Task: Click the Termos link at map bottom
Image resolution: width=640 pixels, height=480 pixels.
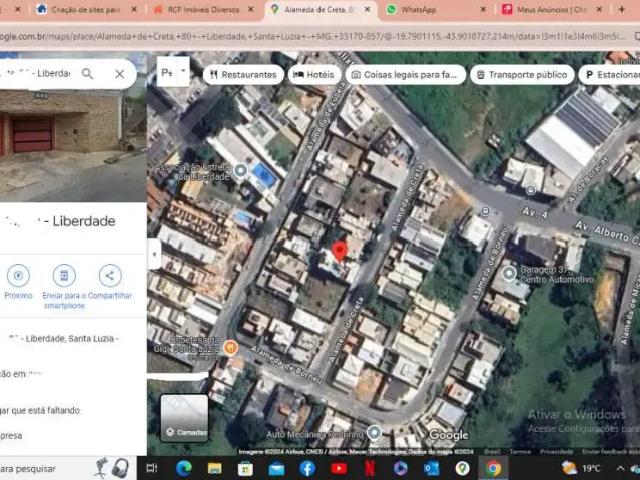Action: tap(520, 452)
